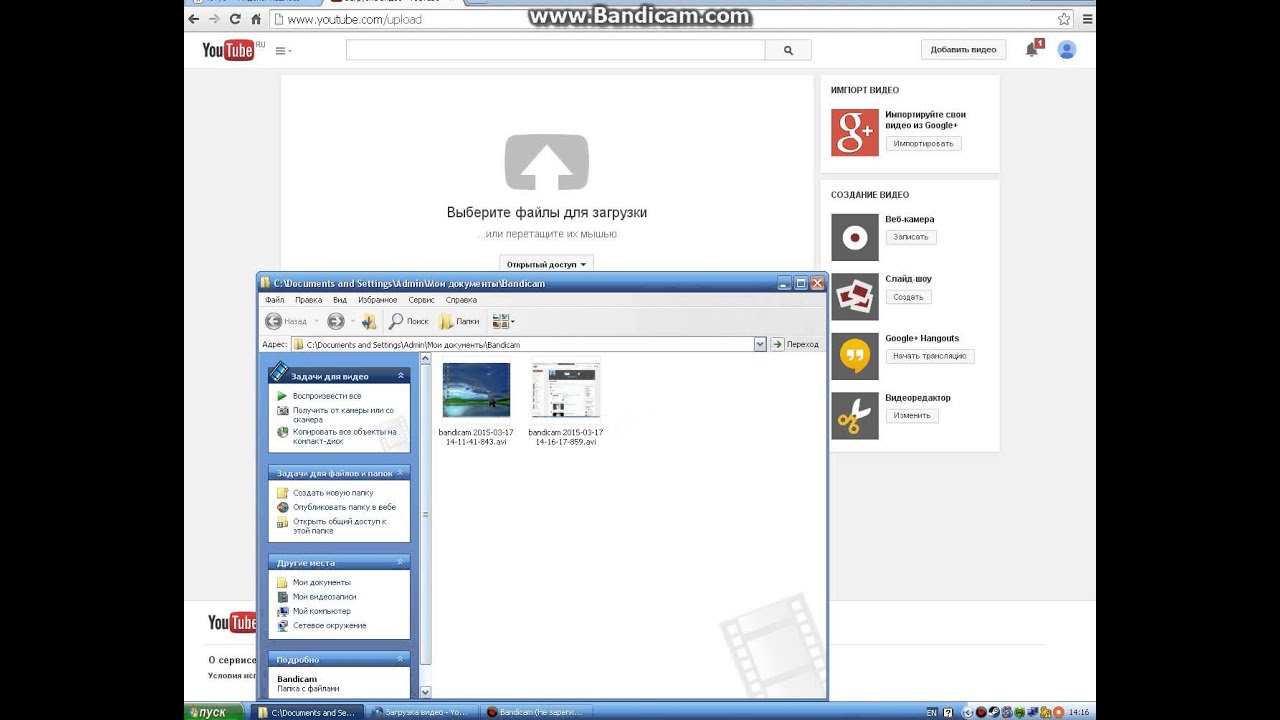Click the 'Добавить видео' button
Image resolution: width=1280 pixels, height=720 pixels.
pyautogui.click(x=963, y=50)
